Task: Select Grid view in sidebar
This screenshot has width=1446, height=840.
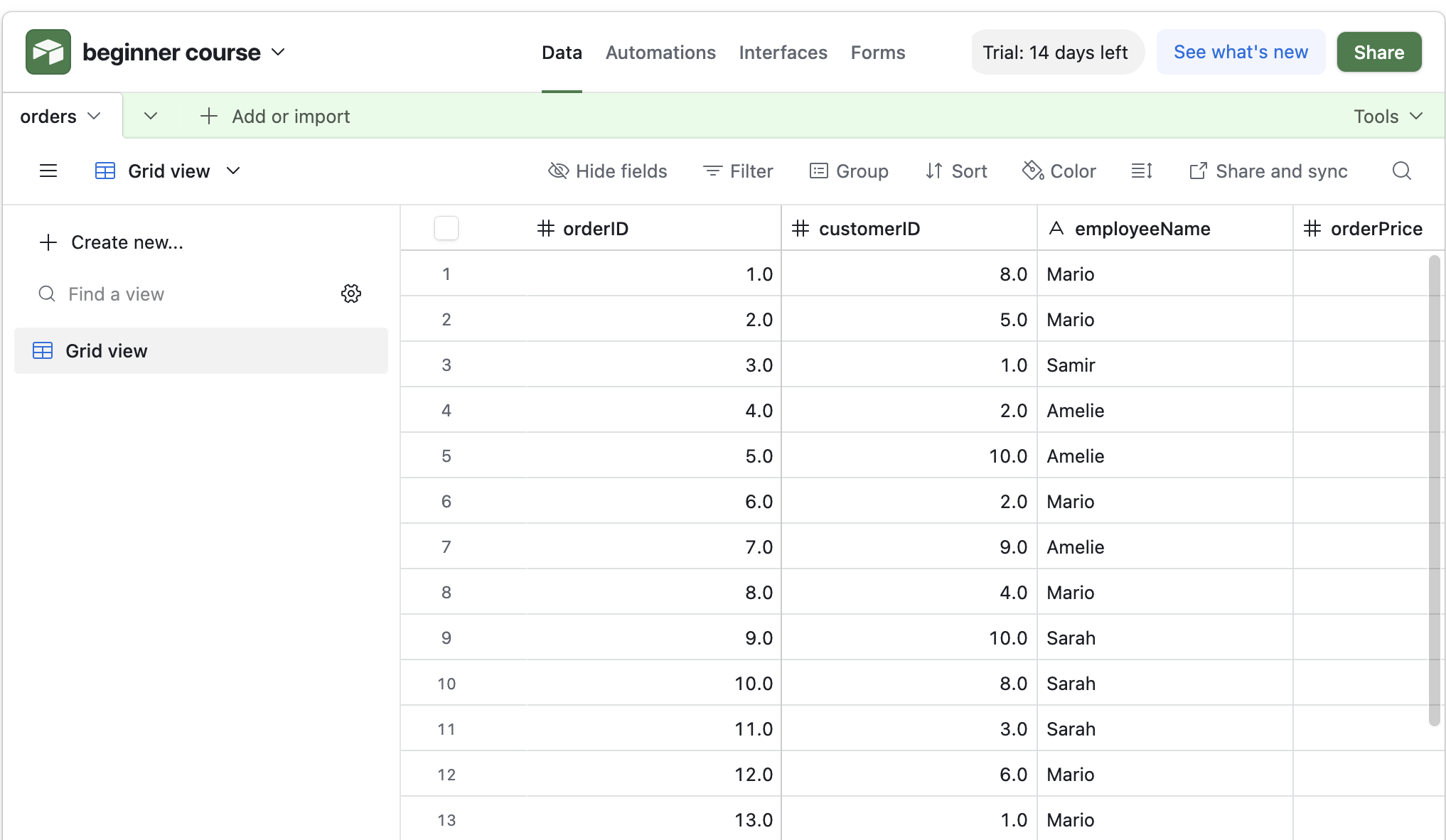Action: pyautogui.click(x=201, y=350)
